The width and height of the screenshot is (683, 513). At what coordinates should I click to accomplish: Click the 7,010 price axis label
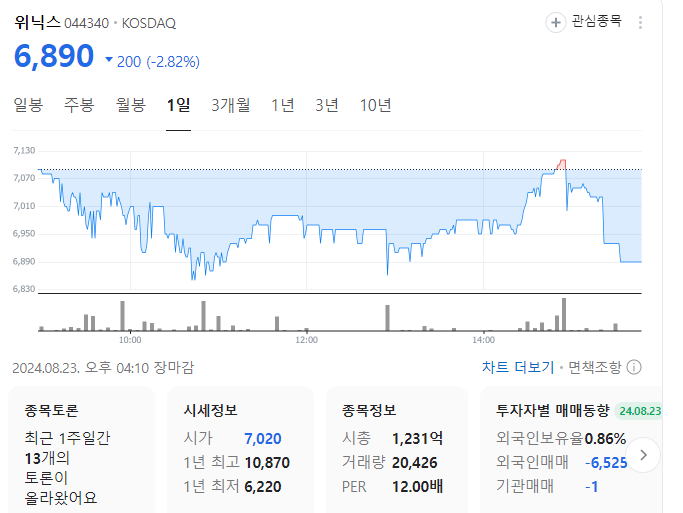(24, 206)
